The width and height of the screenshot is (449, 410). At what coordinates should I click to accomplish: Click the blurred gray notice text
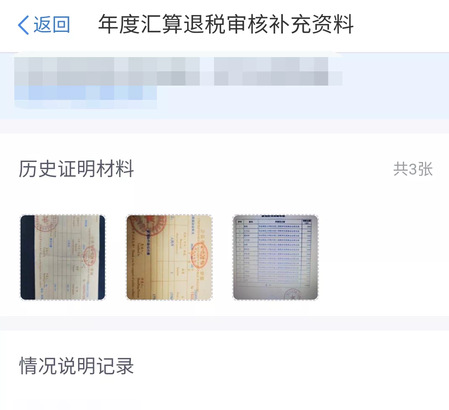[x=178, y=71]
